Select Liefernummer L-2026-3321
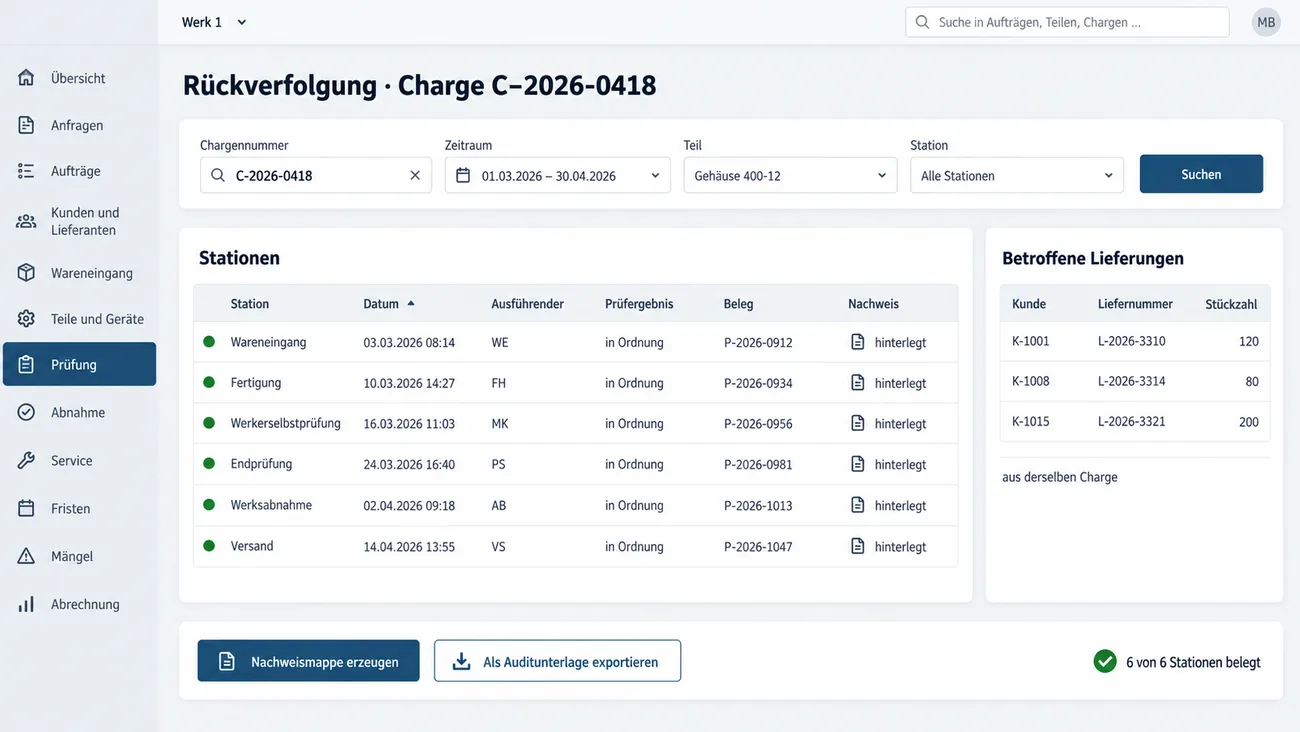This screenshot has width=1300, height=732. 1132,421
